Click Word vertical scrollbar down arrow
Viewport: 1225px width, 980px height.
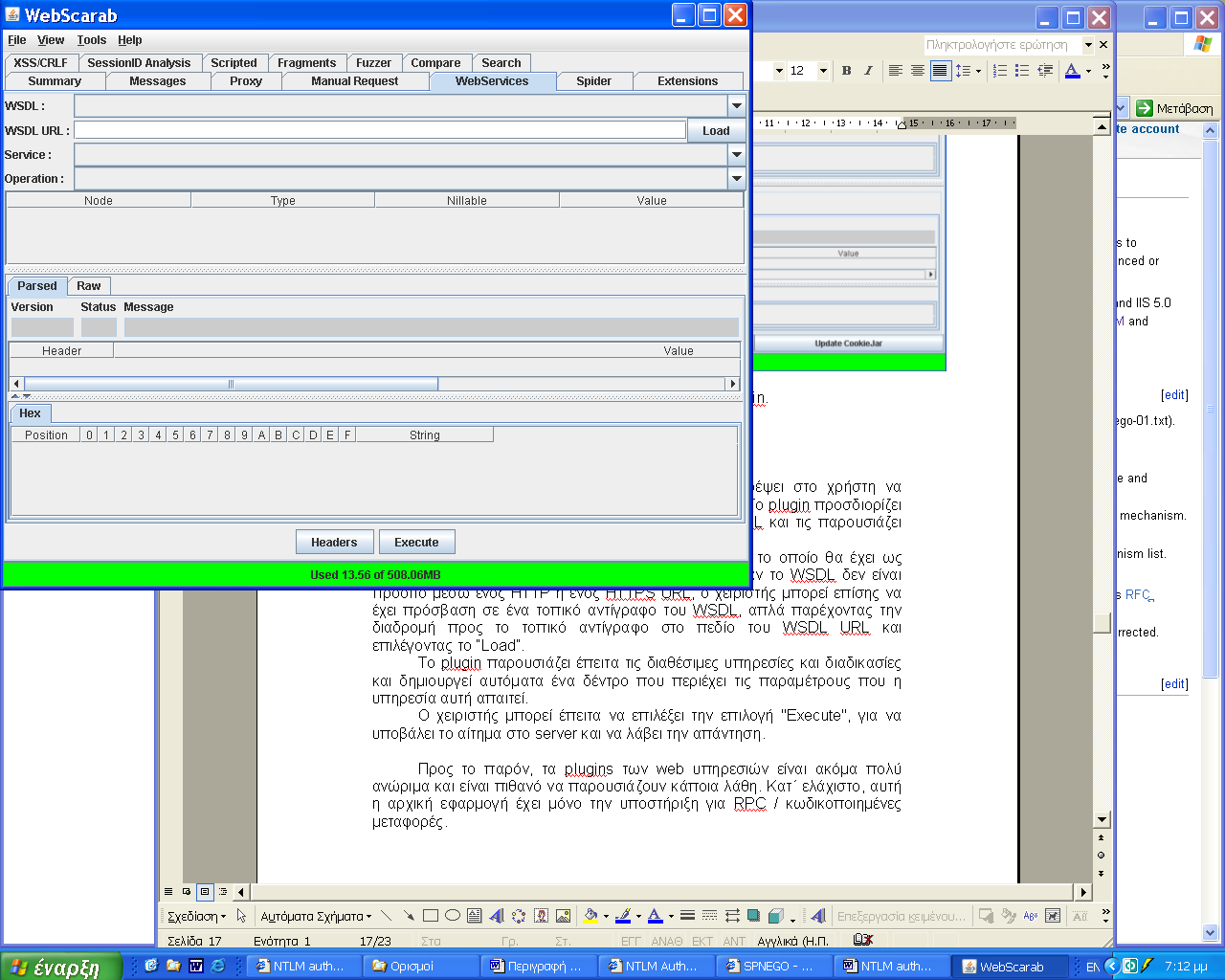[x=1102, y=819]
